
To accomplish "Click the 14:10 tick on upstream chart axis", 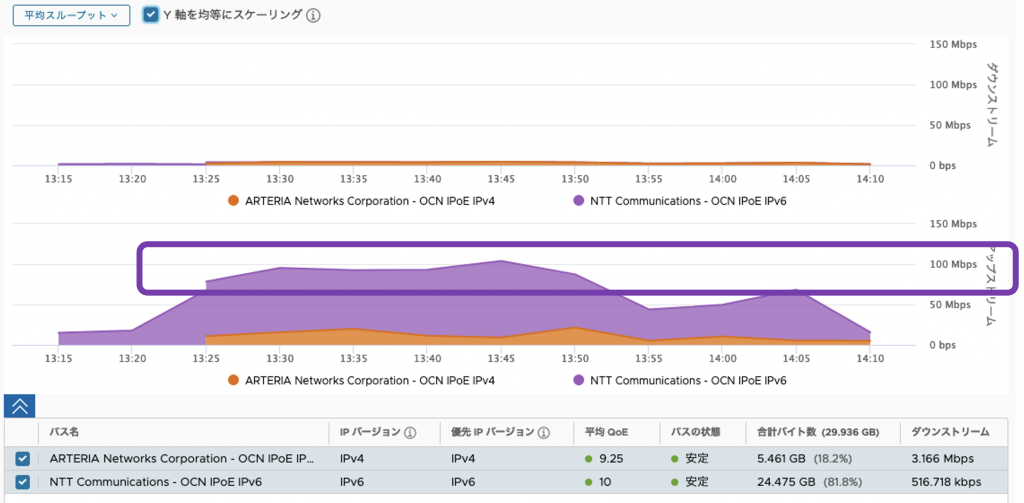I will point(870,358).
